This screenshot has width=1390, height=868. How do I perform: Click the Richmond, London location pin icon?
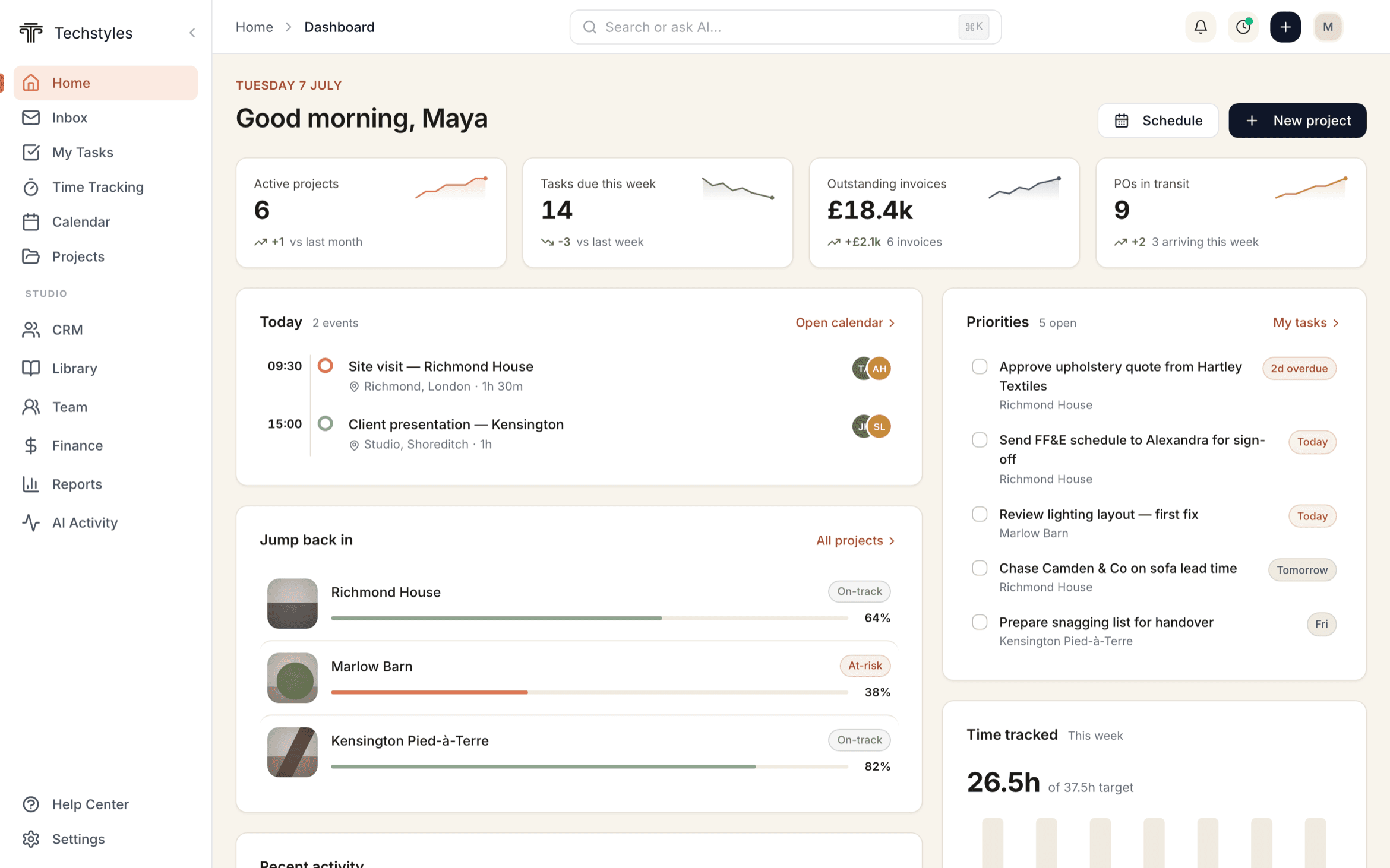pyautogui.click(x=354, y=387)
